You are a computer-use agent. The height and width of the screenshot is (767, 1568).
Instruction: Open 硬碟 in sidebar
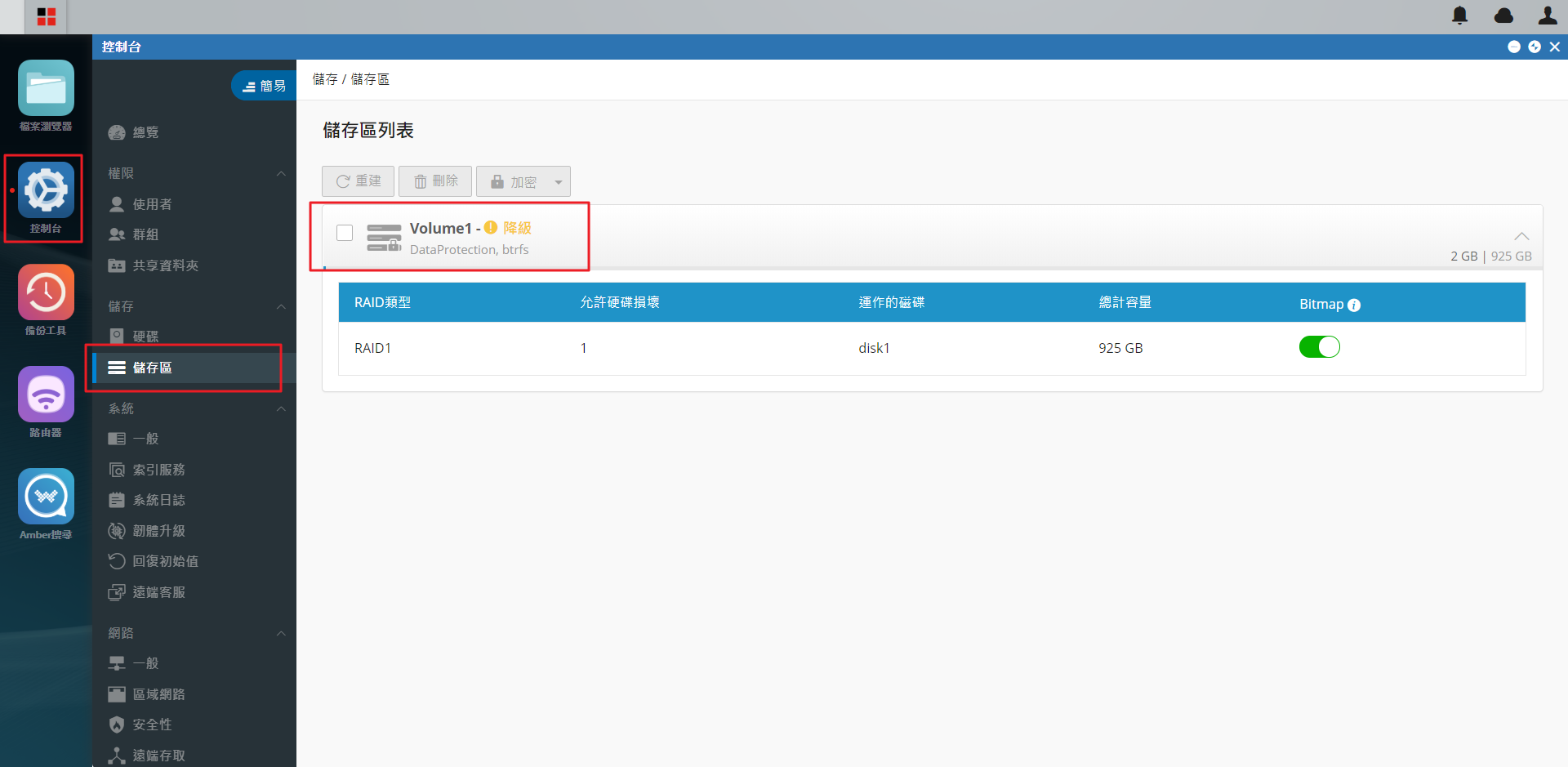click(x=145, y=337)
